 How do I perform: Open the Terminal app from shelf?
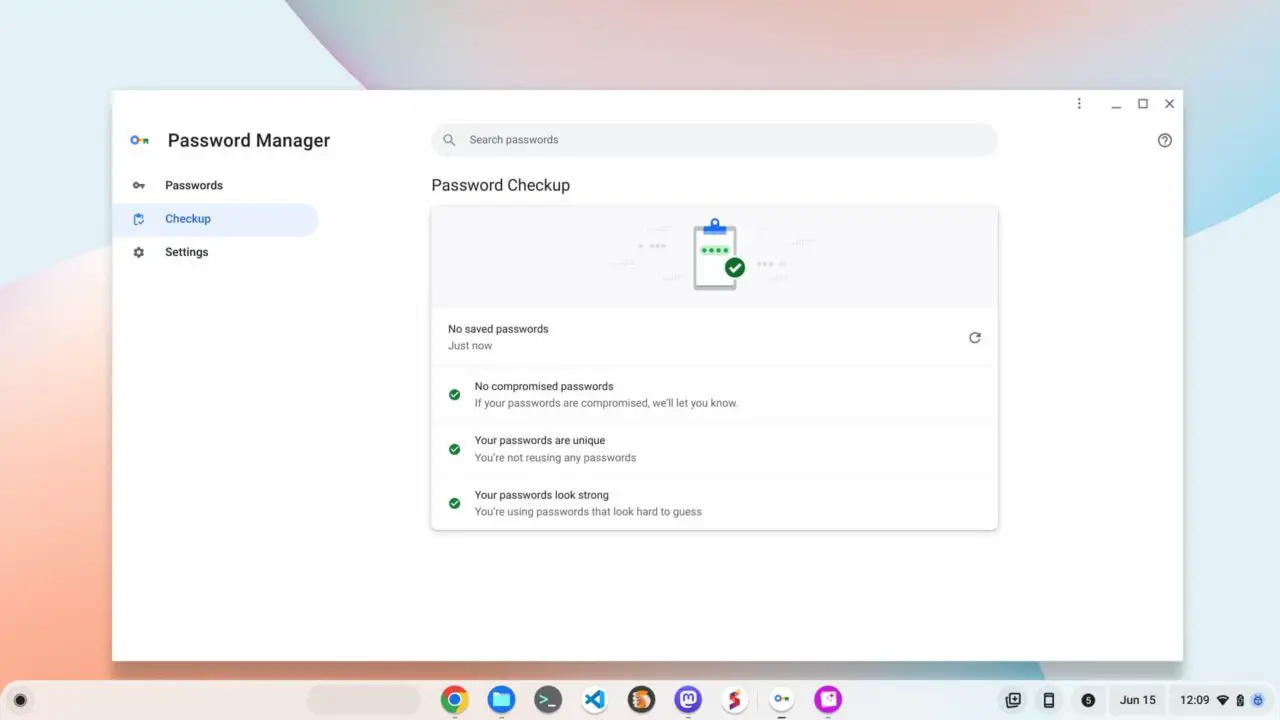pyautogui.click(x=548, y=700)
